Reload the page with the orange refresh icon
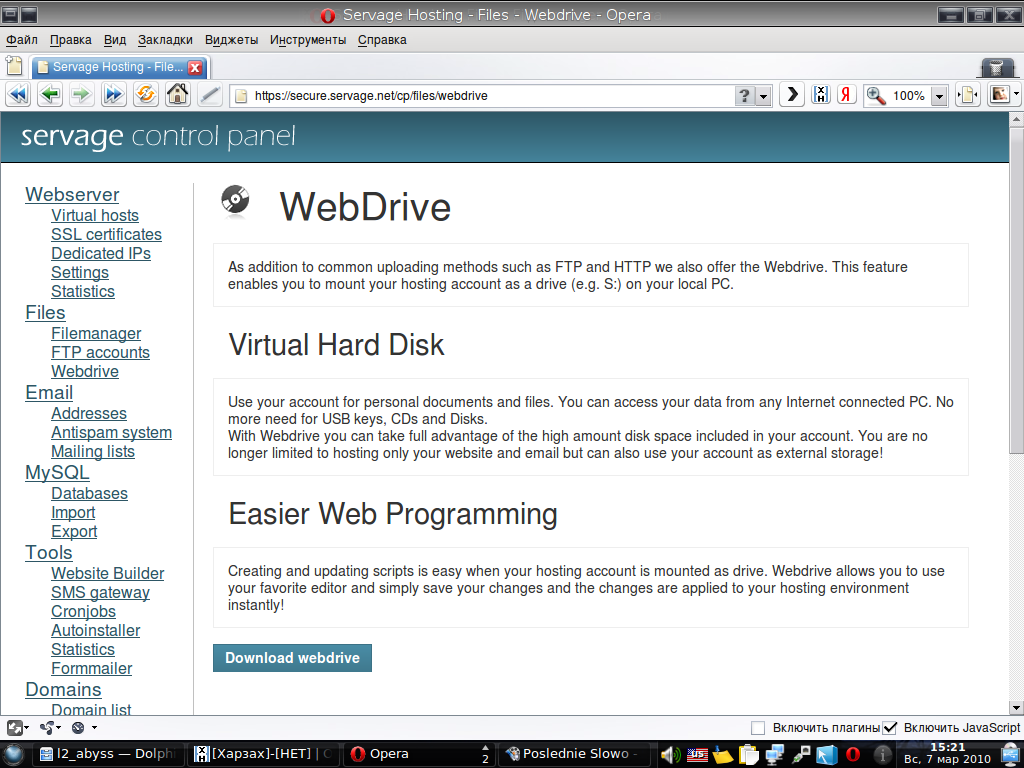 (x=146, y=95)
